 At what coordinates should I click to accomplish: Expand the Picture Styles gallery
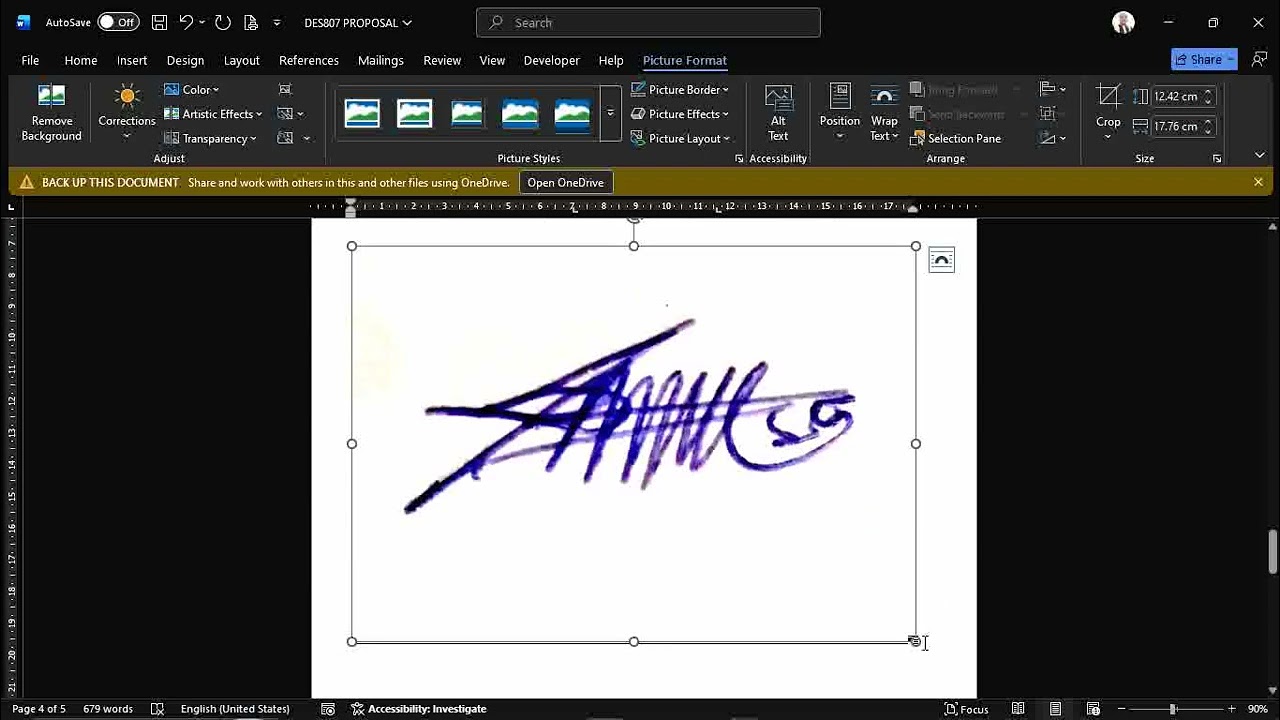pos(610,114)
